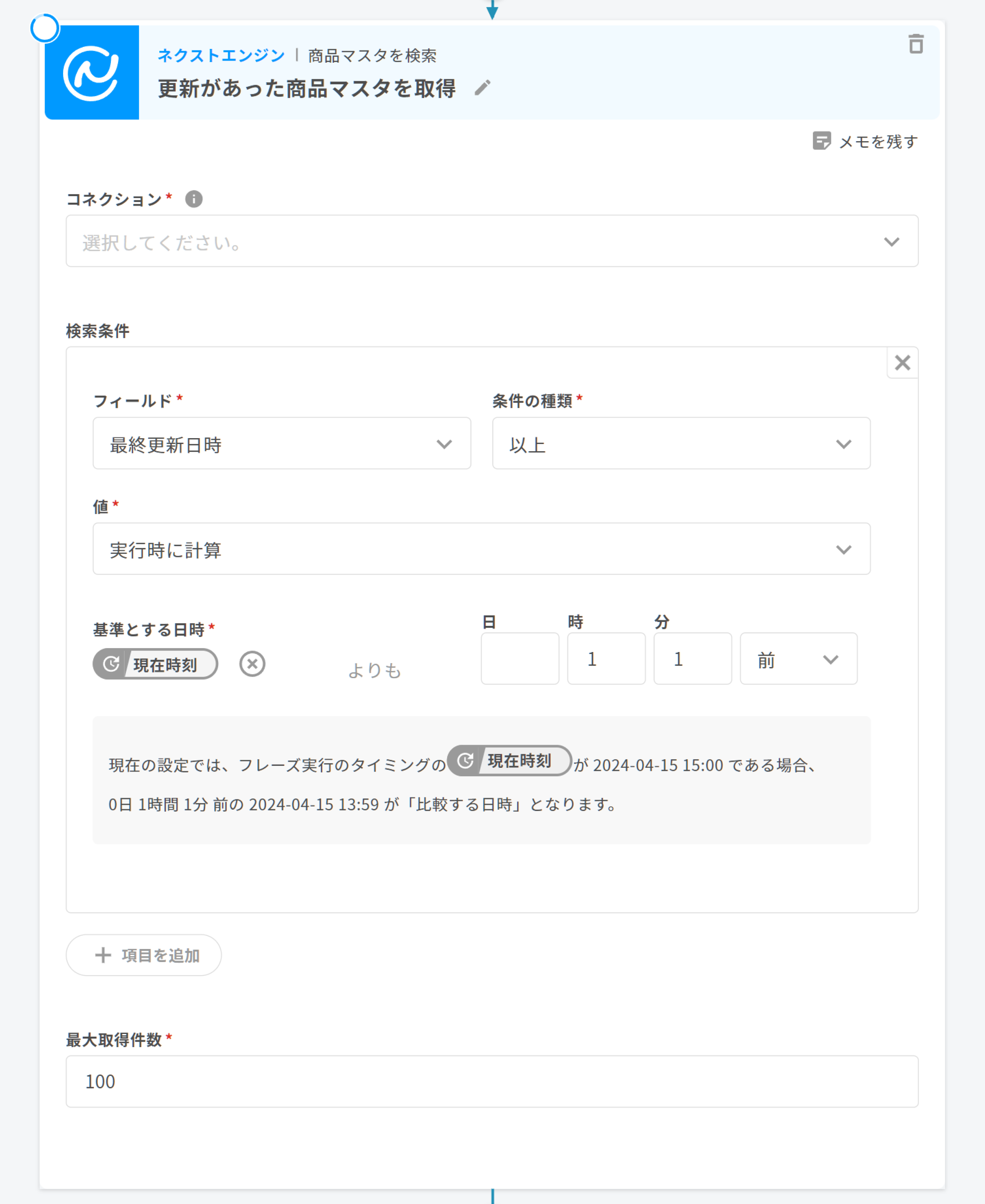This screenshot has height=1204, width=985.
Task: Click the ネクストエンジン link
Action: [221, 55]
